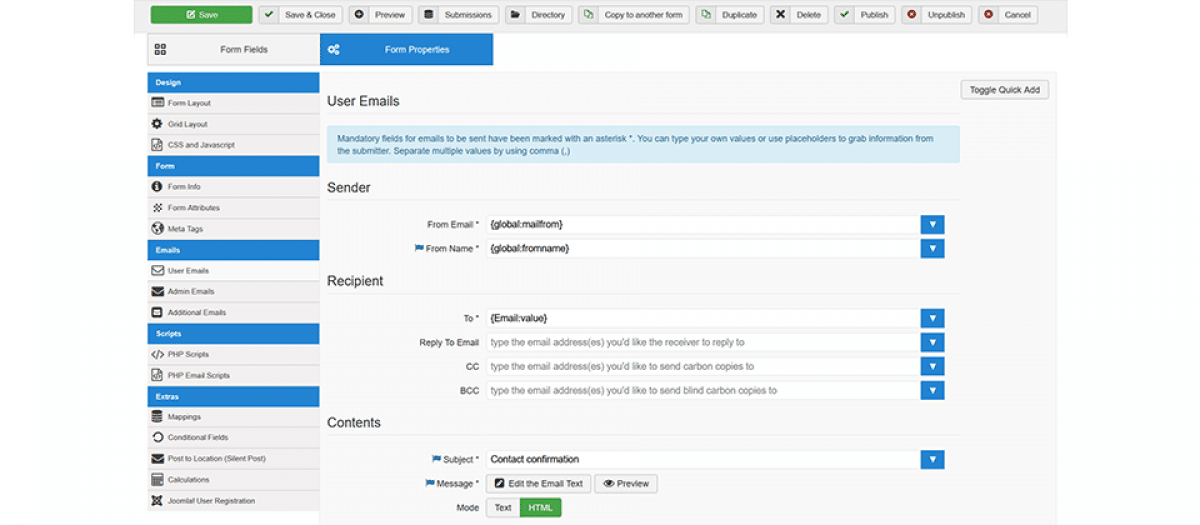Open Form Layout in the sidebar
This screenshot has height=525, width=1200.
[233, 103]
